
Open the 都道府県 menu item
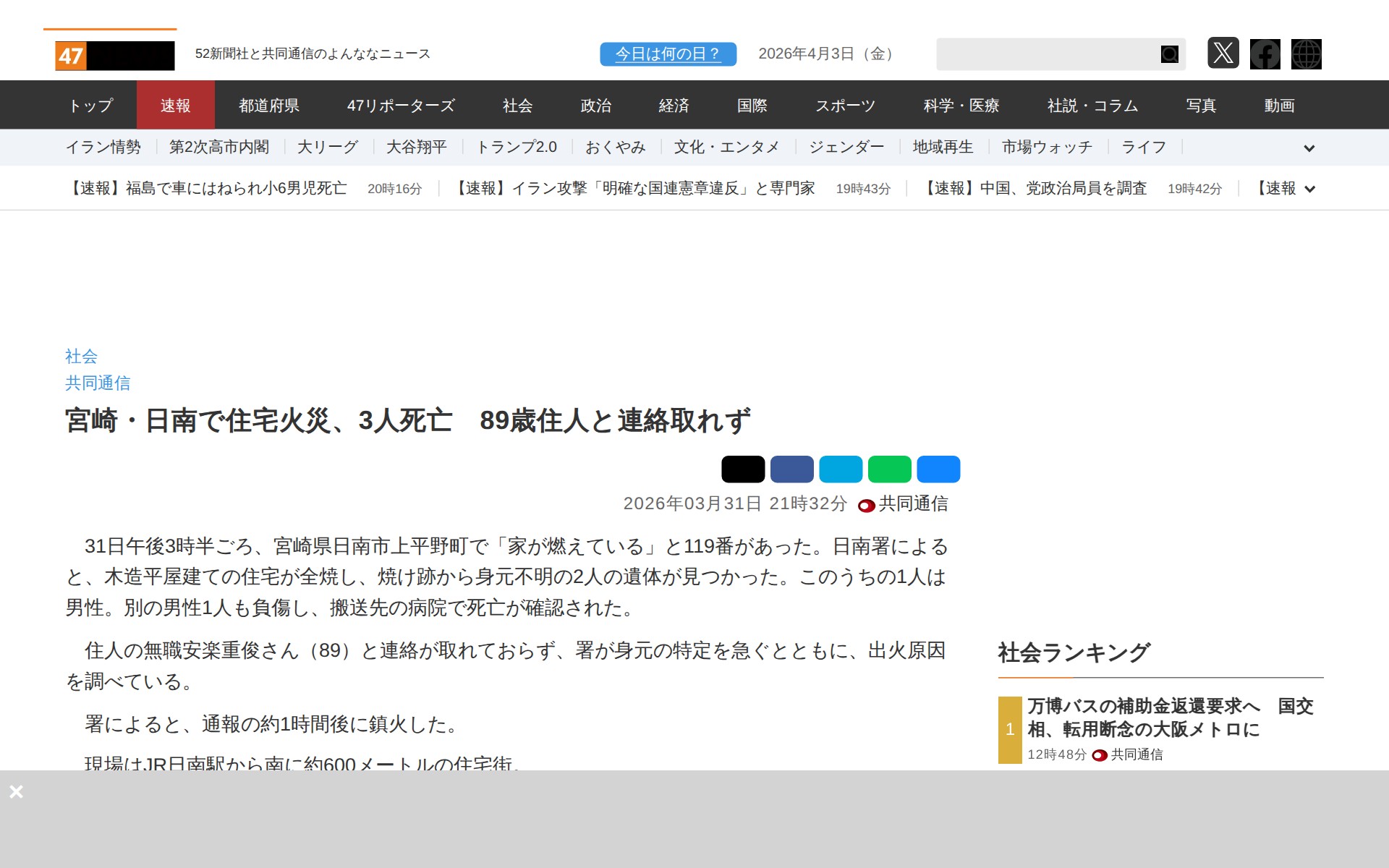pyautogui.click(x=268, y=106)
